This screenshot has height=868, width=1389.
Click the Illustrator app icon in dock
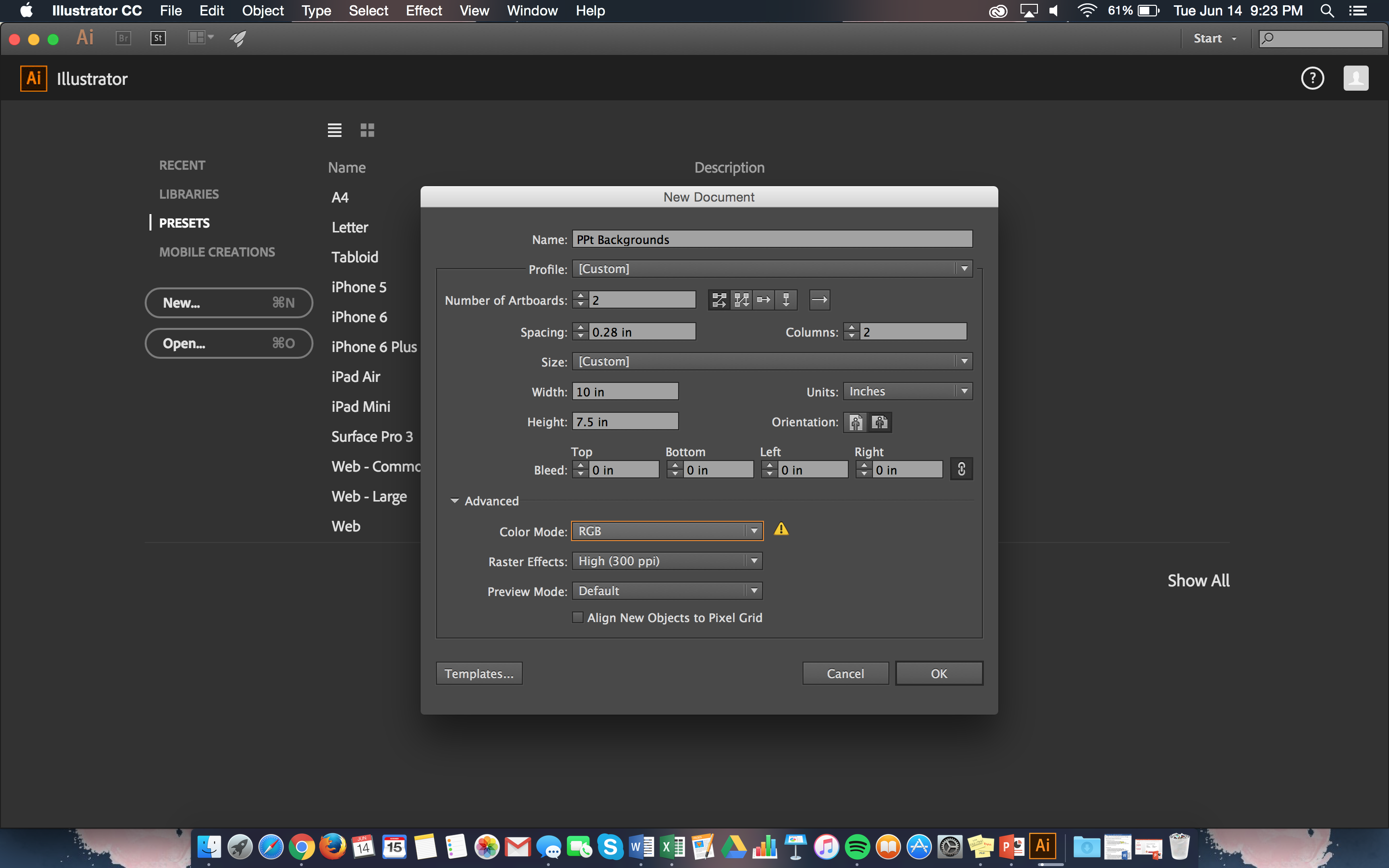click(1045, 846)
